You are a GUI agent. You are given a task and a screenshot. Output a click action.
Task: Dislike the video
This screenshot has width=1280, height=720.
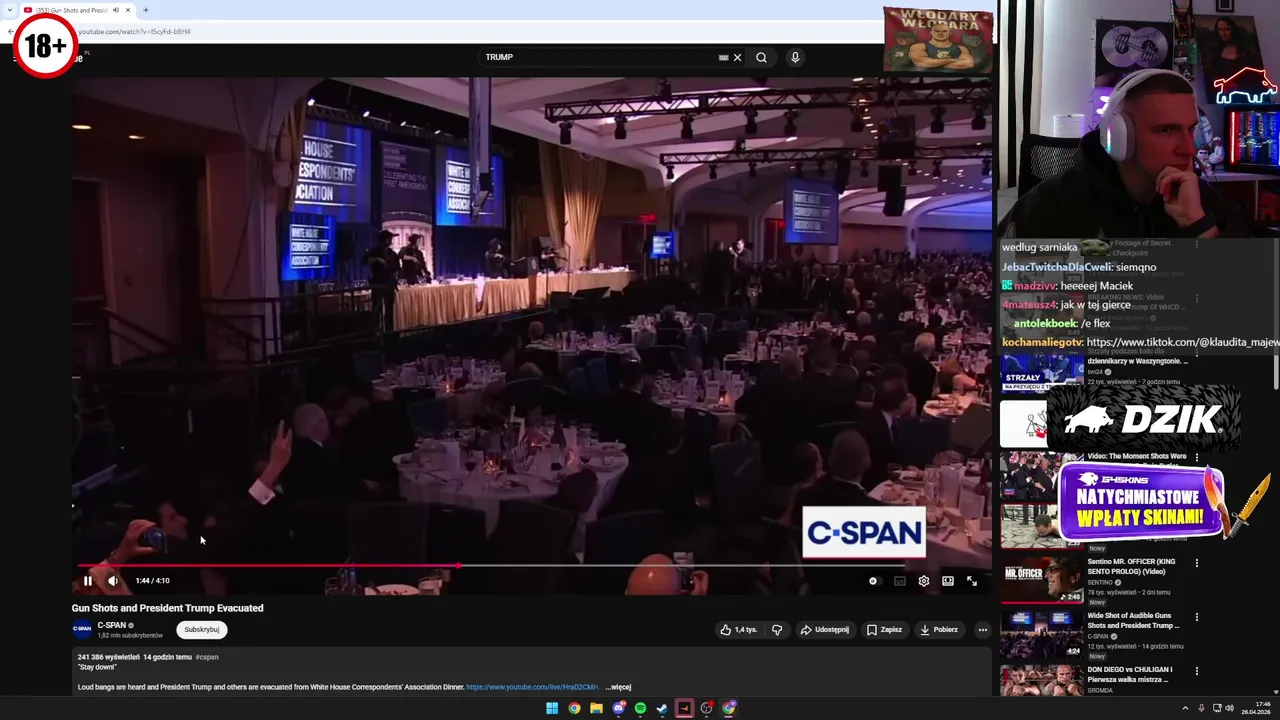click(x=777, y=630)
